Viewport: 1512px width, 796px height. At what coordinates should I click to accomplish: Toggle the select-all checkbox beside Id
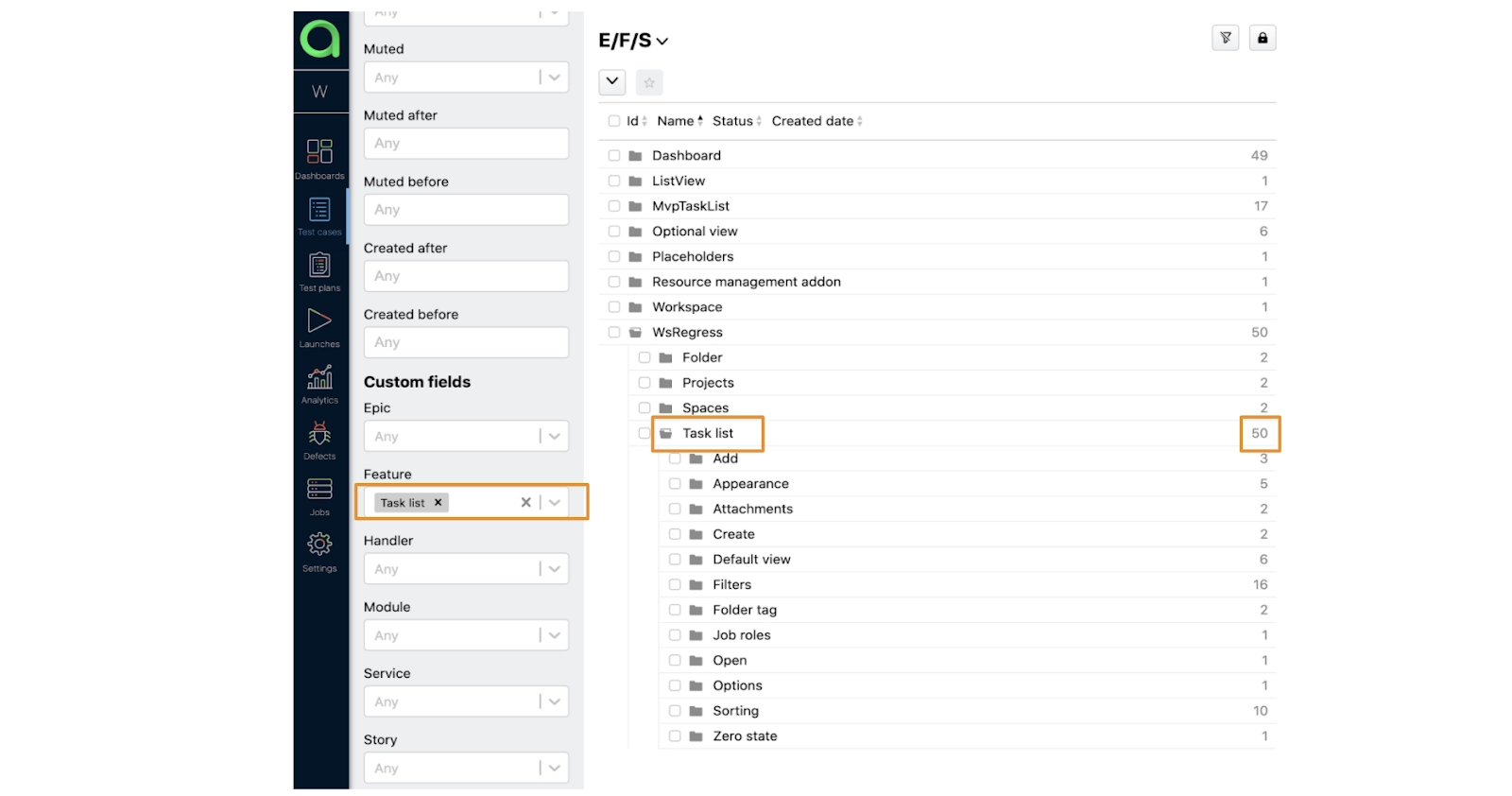point(614,121)
